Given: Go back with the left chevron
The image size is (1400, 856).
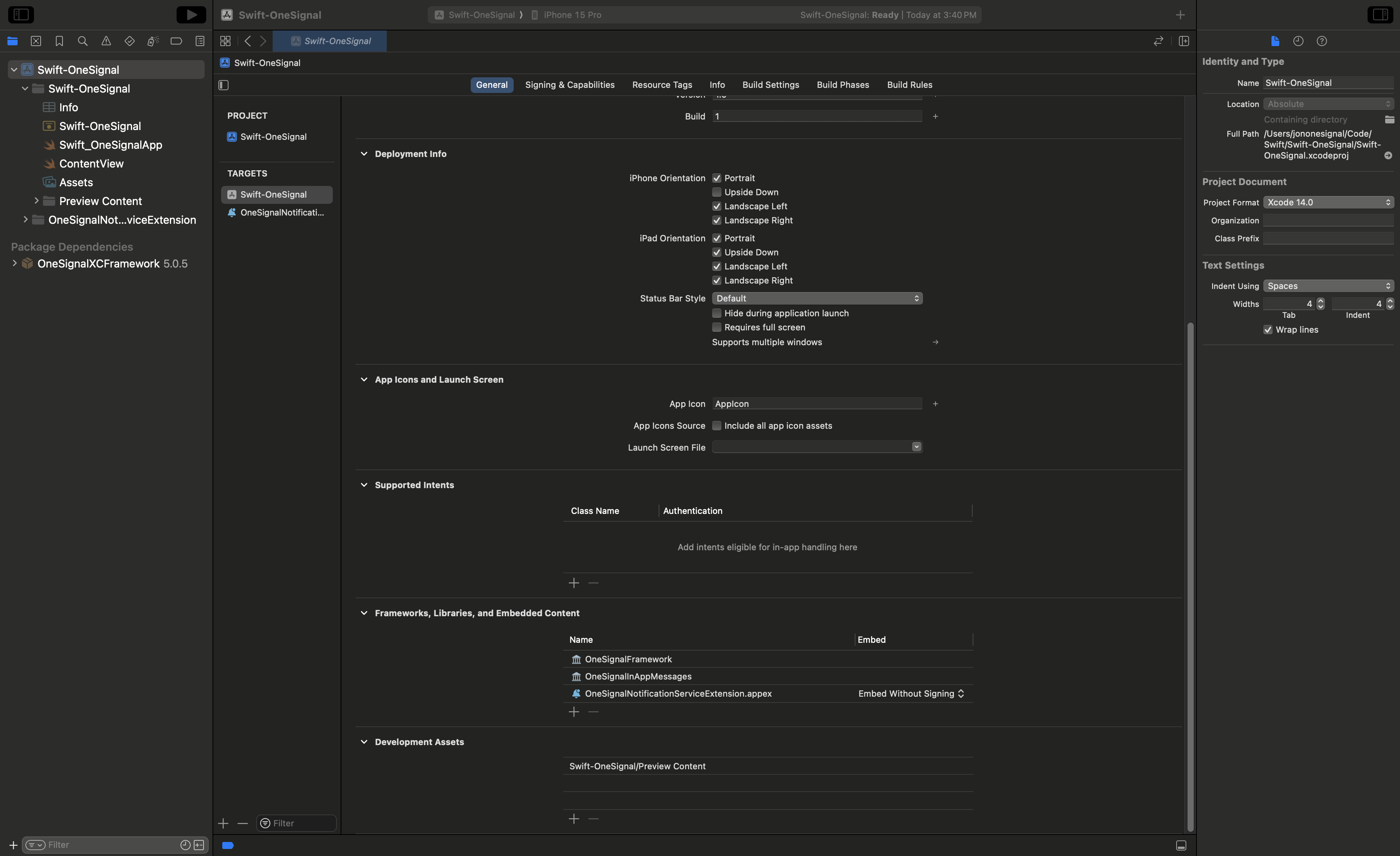Looking at the screenshot, I should coord(248,41).
